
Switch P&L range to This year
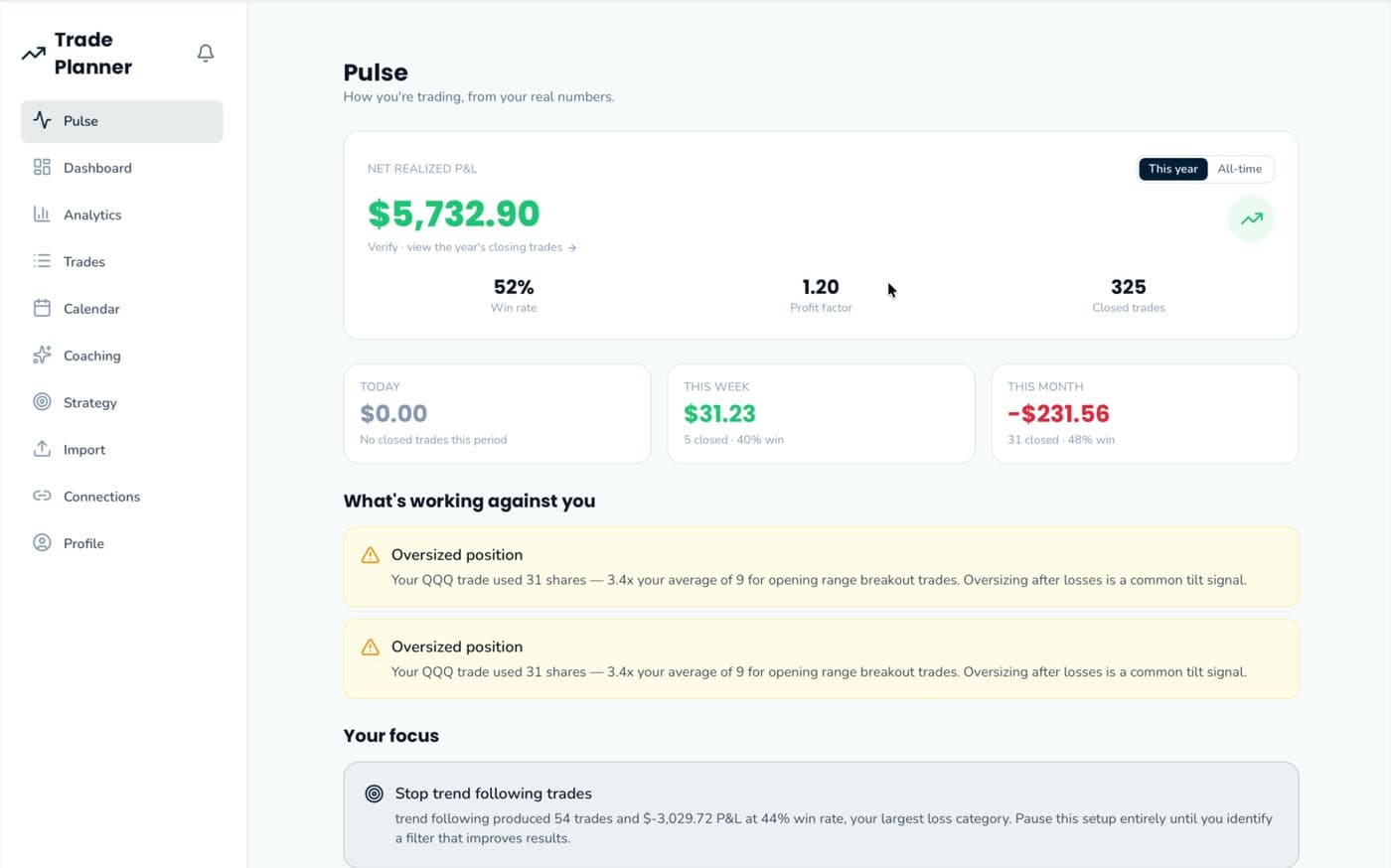pyautogui.click(x=1172, y=169)
